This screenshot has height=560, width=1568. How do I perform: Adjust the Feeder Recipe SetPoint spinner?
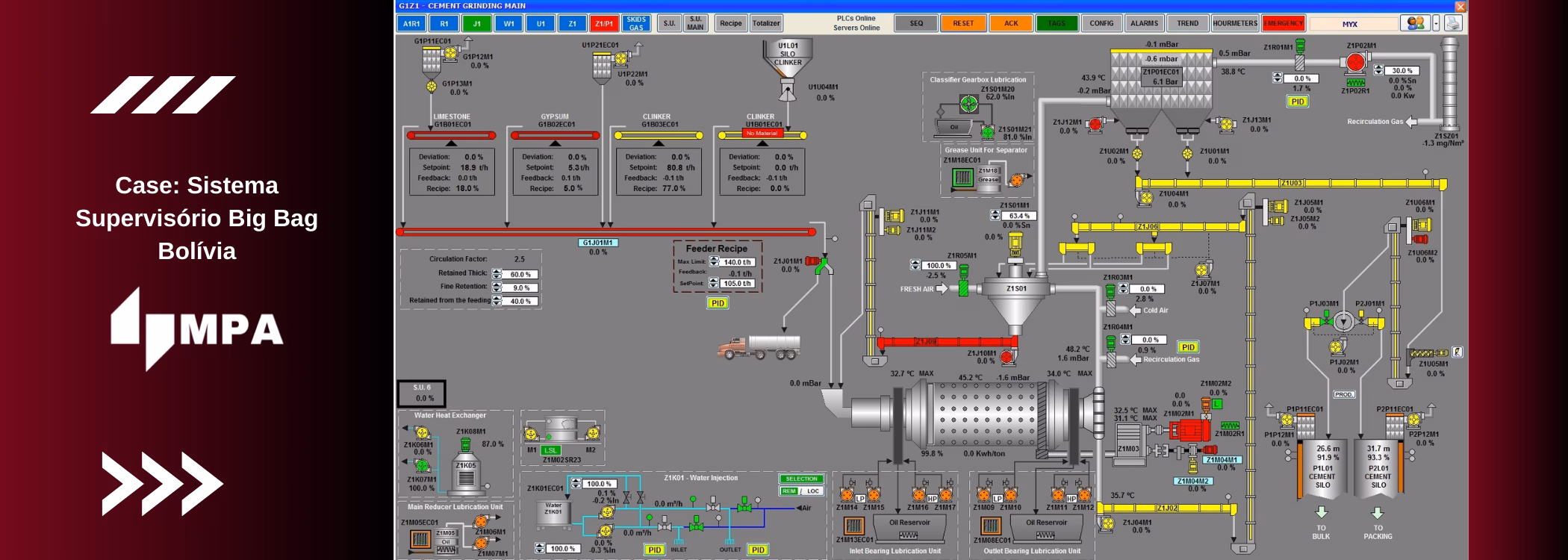(x=714, y=284)
